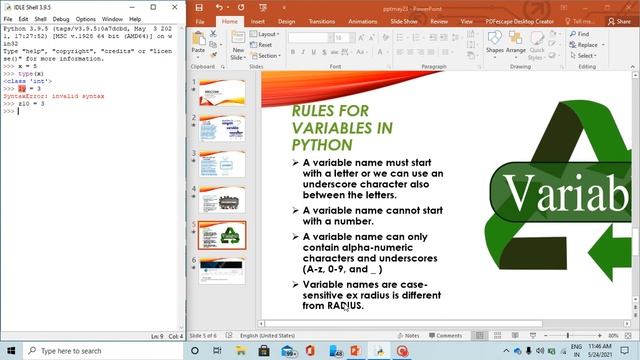640x360 pixels.
Task: Select slide 6 thumbnail
Action: point(222,270)
